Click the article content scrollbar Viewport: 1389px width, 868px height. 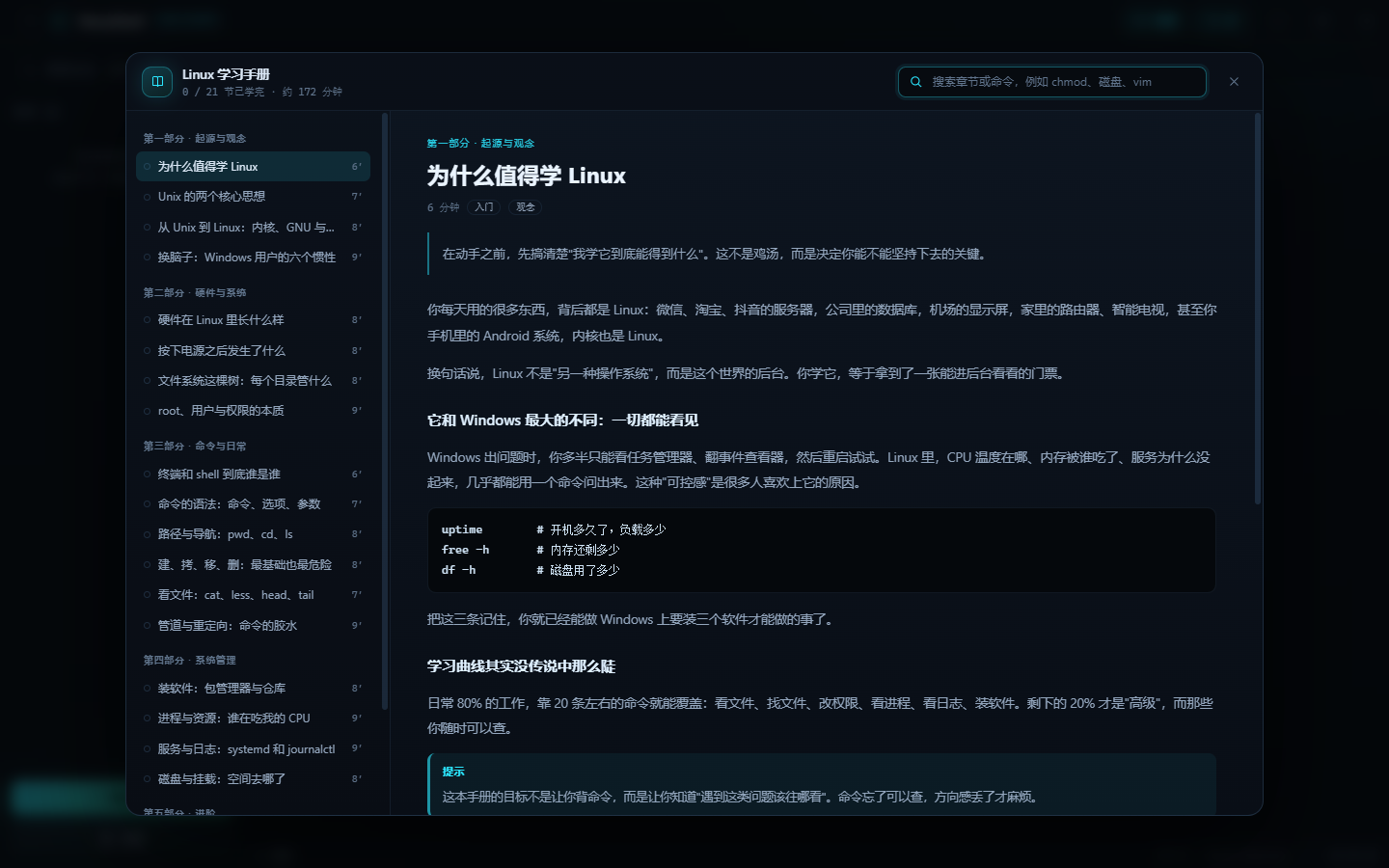pyautogui.click(x=1258, y=309)
